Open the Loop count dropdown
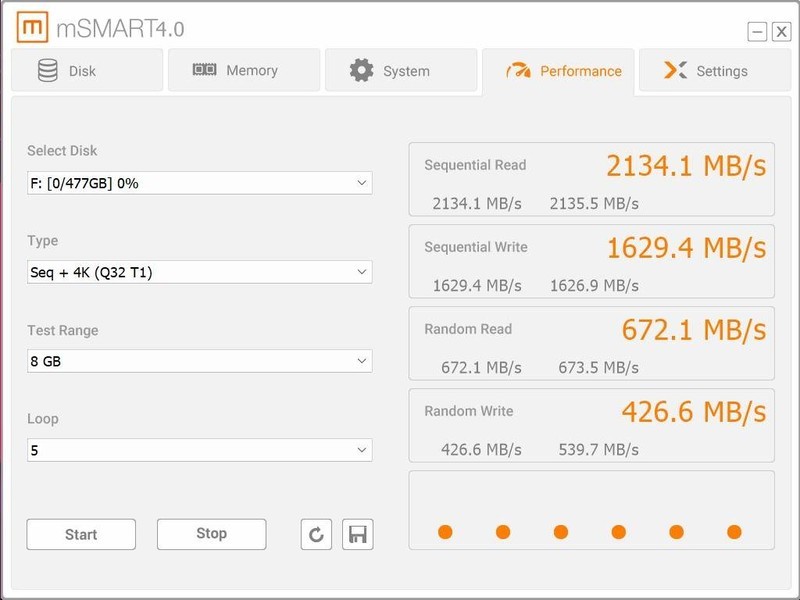 click(x=199, y=450)
